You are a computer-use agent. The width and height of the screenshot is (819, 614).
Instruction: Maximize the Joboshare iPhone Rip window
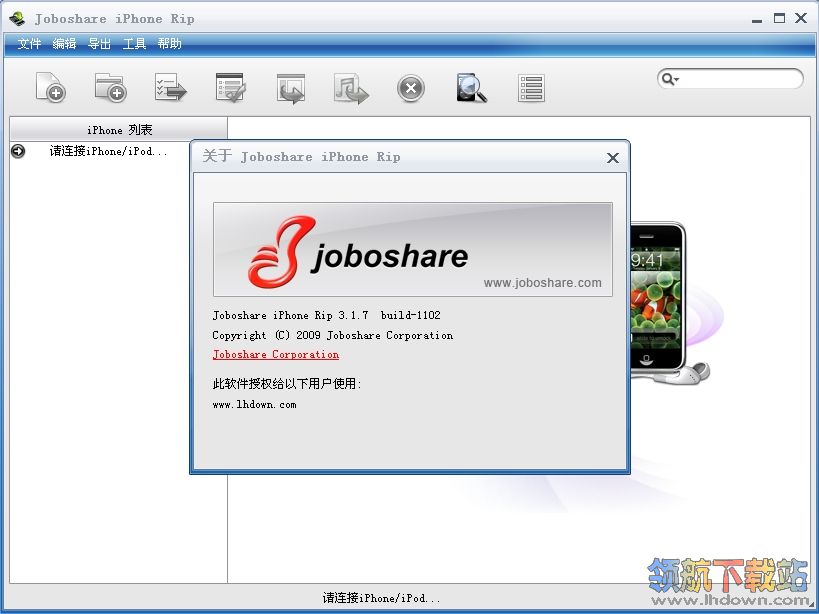(x=779, y=18)
